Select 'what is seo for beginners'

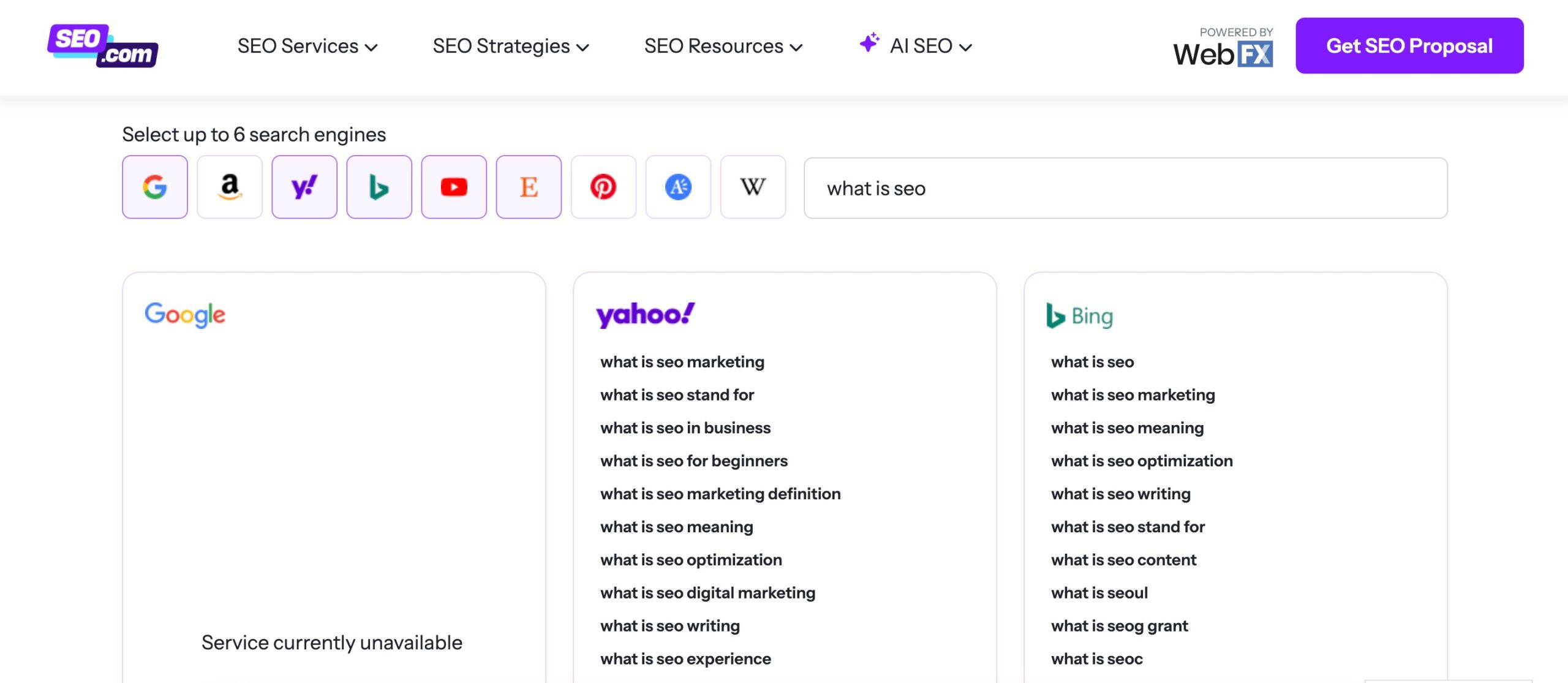(x=694, y=461)
